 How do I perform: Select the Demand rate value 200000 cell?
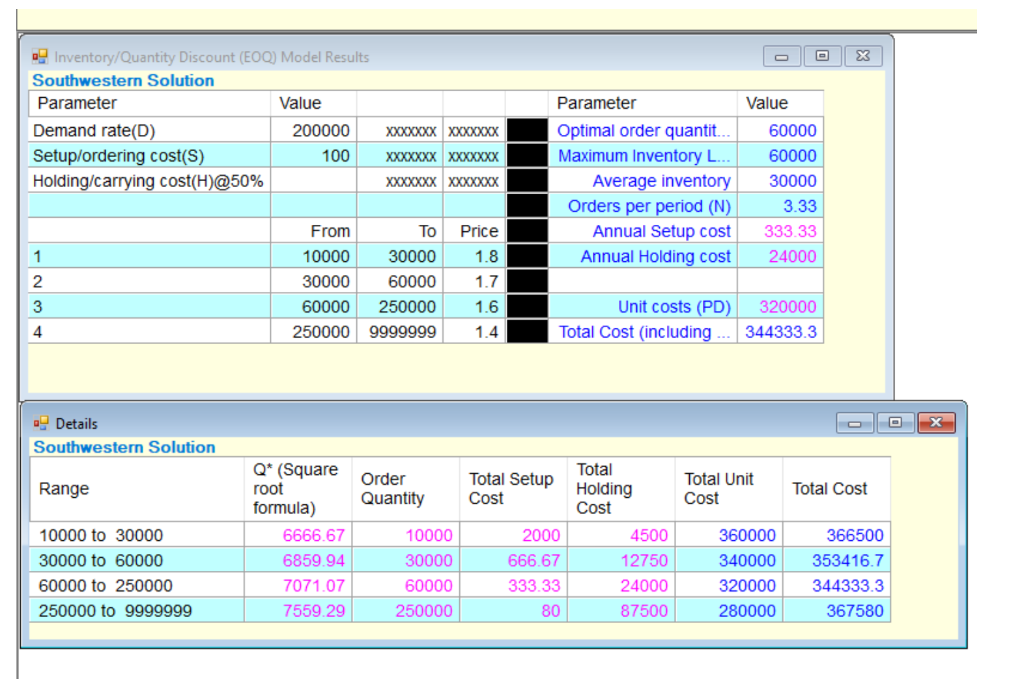click(313, 131)
